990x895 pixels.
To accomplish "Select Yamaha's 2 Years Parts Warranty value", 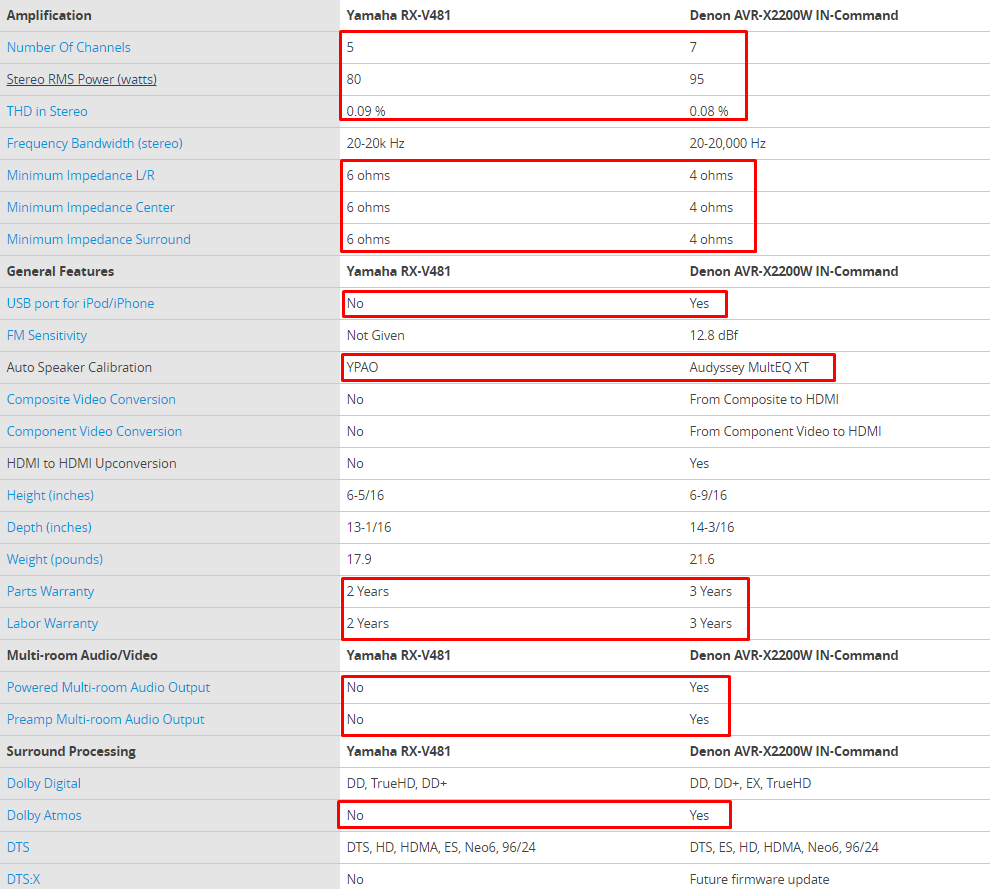I will coord(367,591).
